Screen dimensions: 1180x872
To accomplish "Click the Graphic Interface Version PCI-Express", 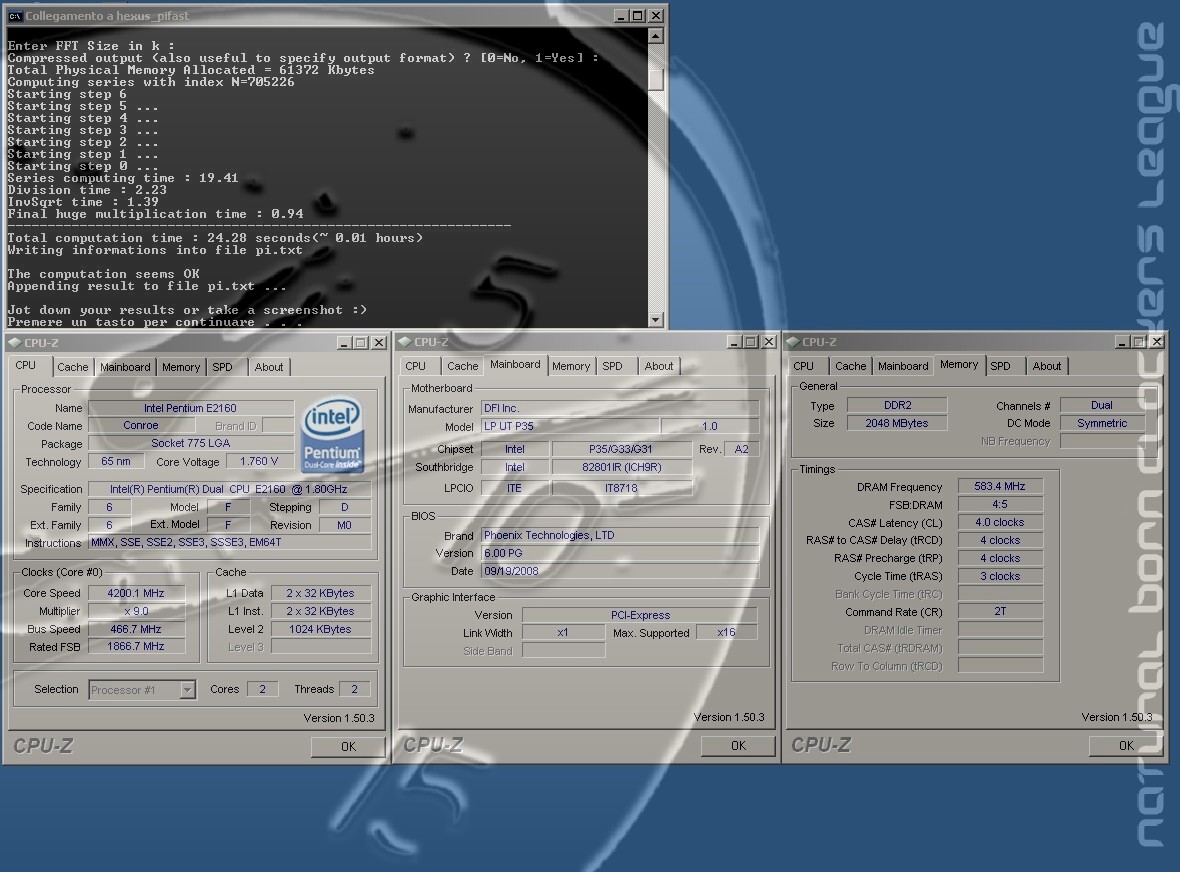I will pos(640,615).
